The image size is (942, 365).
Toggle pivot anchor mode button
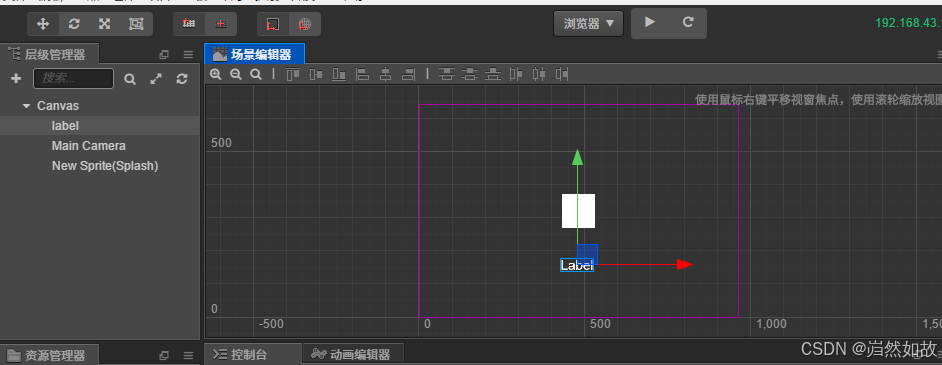pyautogui.click(x=189, y=24)
